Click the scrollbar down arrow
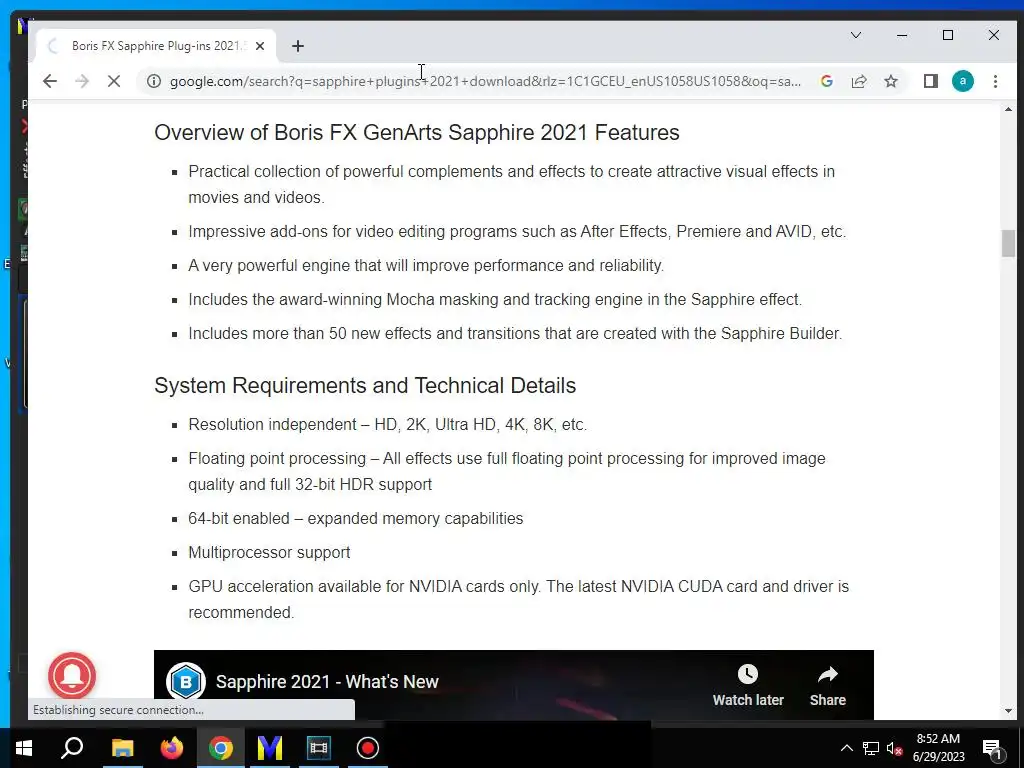Viewport: 1024px width, 768px height. coord(1008,711)
